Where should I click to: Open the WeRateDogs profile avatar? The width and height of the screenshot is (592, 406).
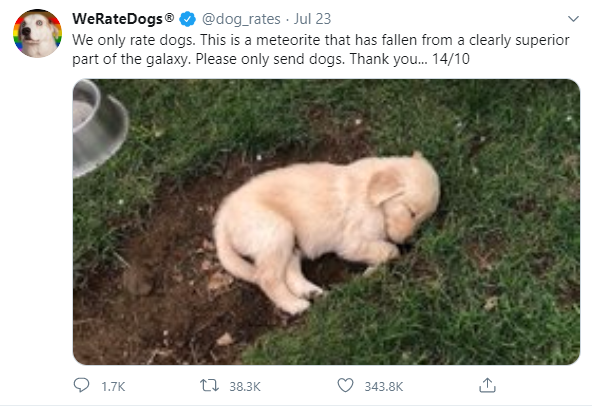pyautogui.click(x=37, y=34)
